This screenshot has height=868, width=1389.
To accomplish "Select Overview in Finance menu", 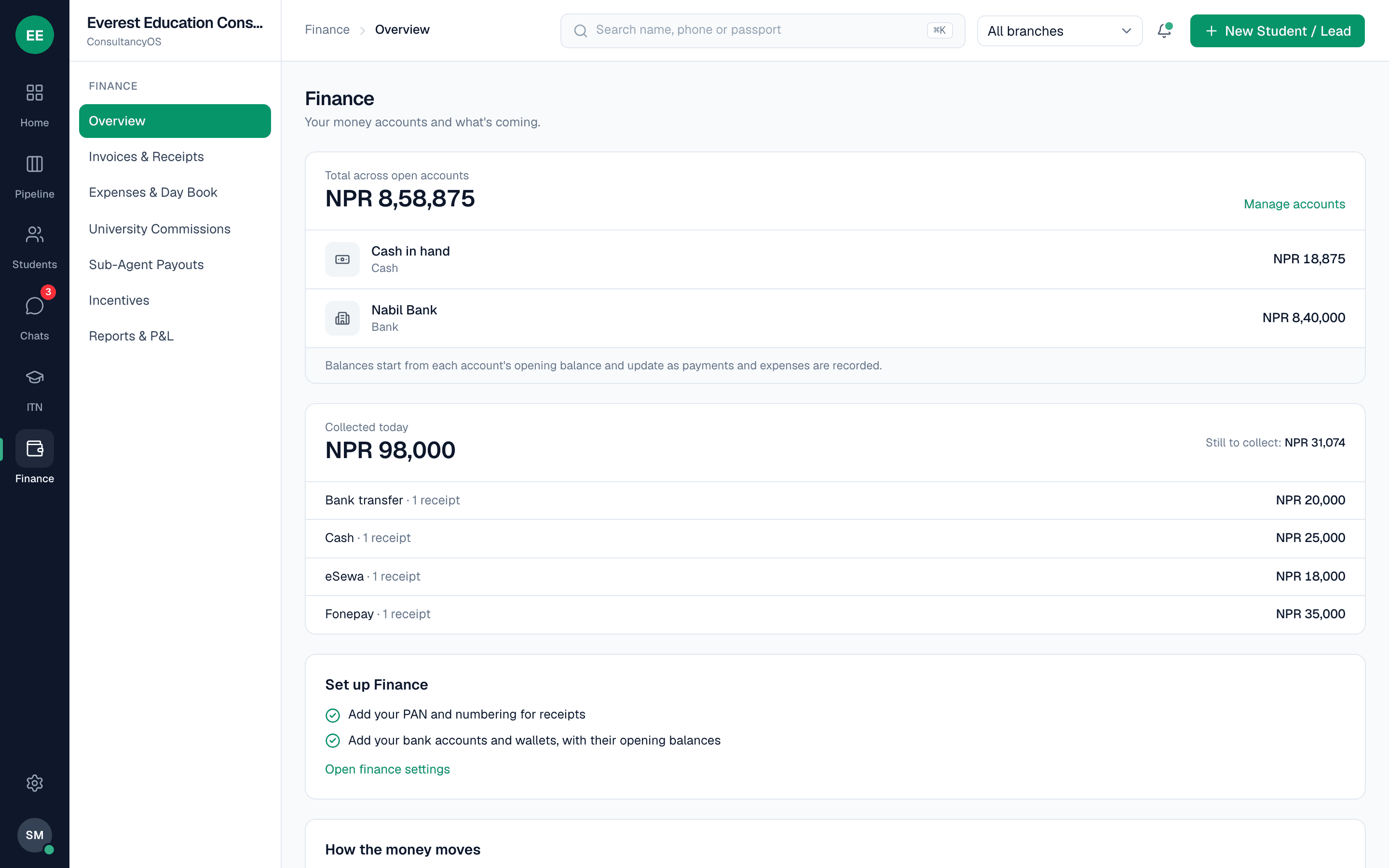I will tap(175, 121).
